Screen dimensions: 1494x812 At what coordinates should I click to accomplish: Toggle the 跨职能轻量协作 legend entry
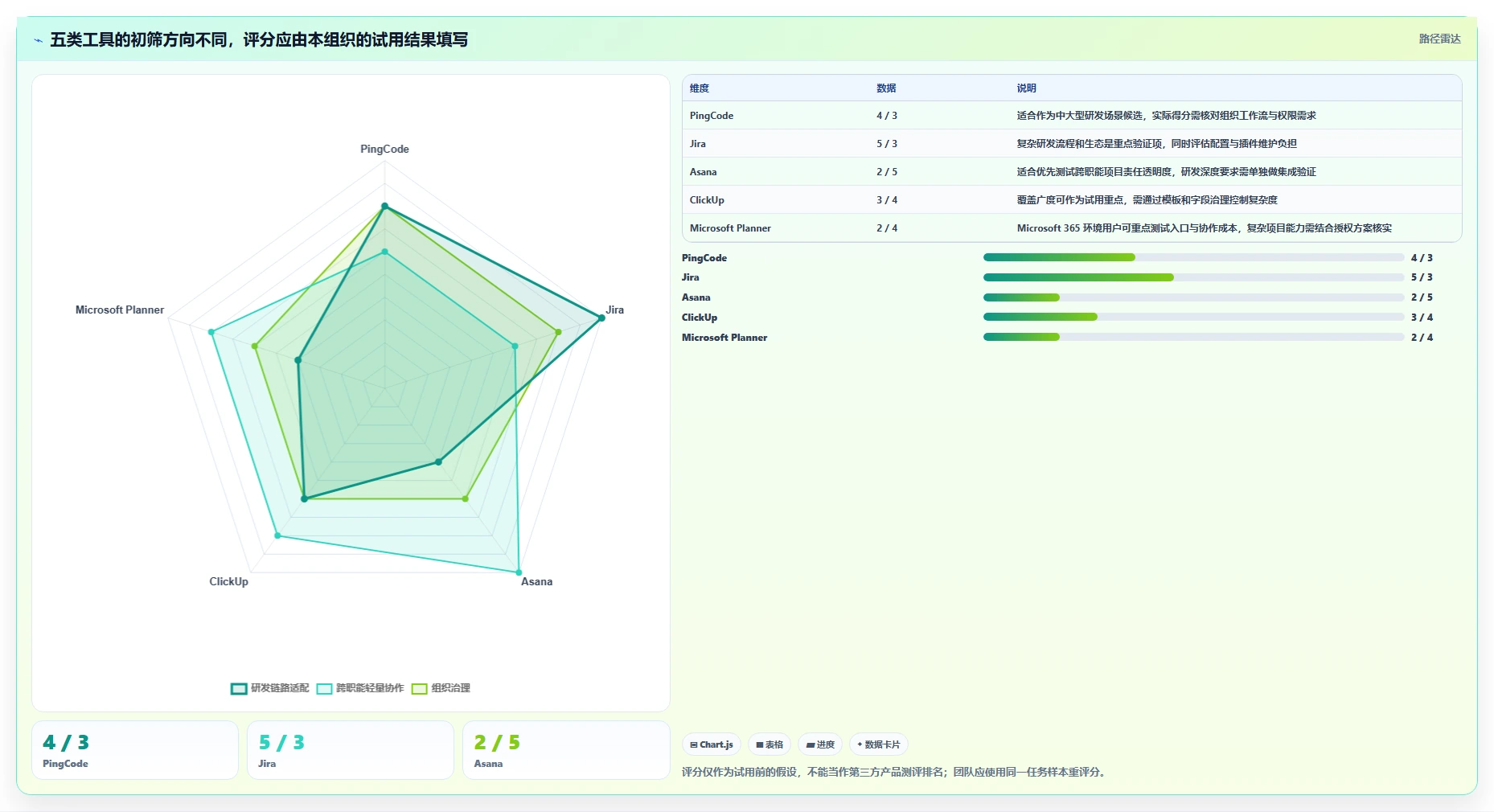pos(360,688)
